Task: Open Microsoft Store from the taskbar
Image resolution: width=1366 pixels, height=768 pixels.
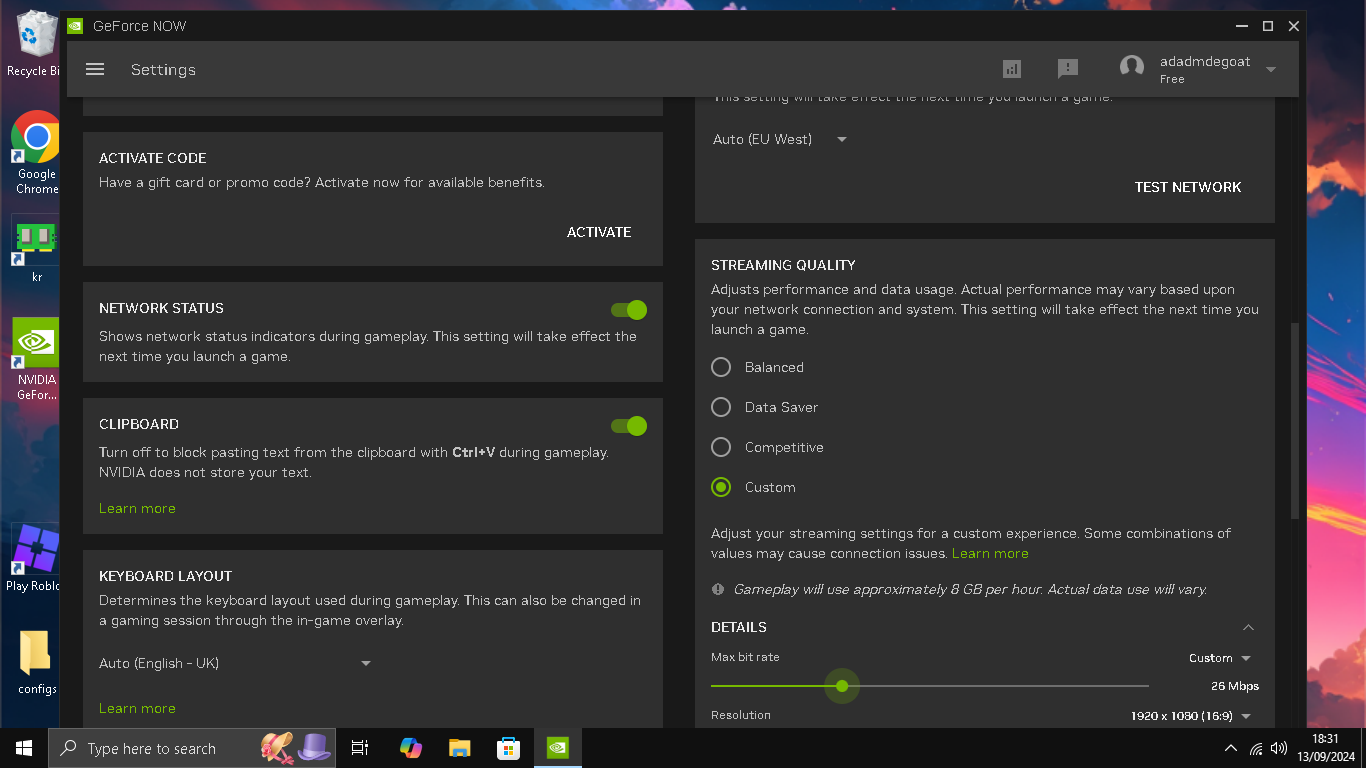Action: (x=509, y=748)
